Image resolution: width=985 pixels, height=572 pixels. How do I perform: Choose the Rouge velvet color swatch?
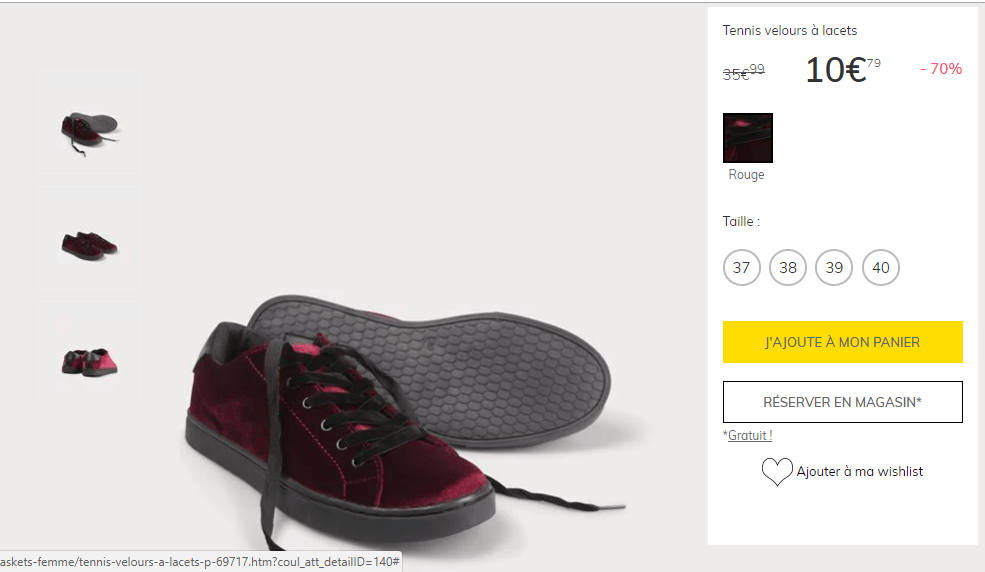748,138
